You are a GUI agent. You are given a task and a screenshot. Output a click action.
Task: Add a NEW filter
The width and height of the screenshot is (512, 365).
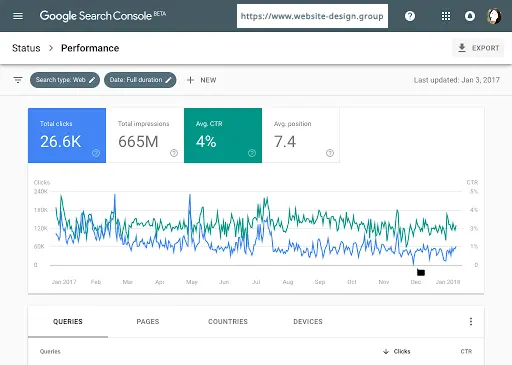(202, 80)
